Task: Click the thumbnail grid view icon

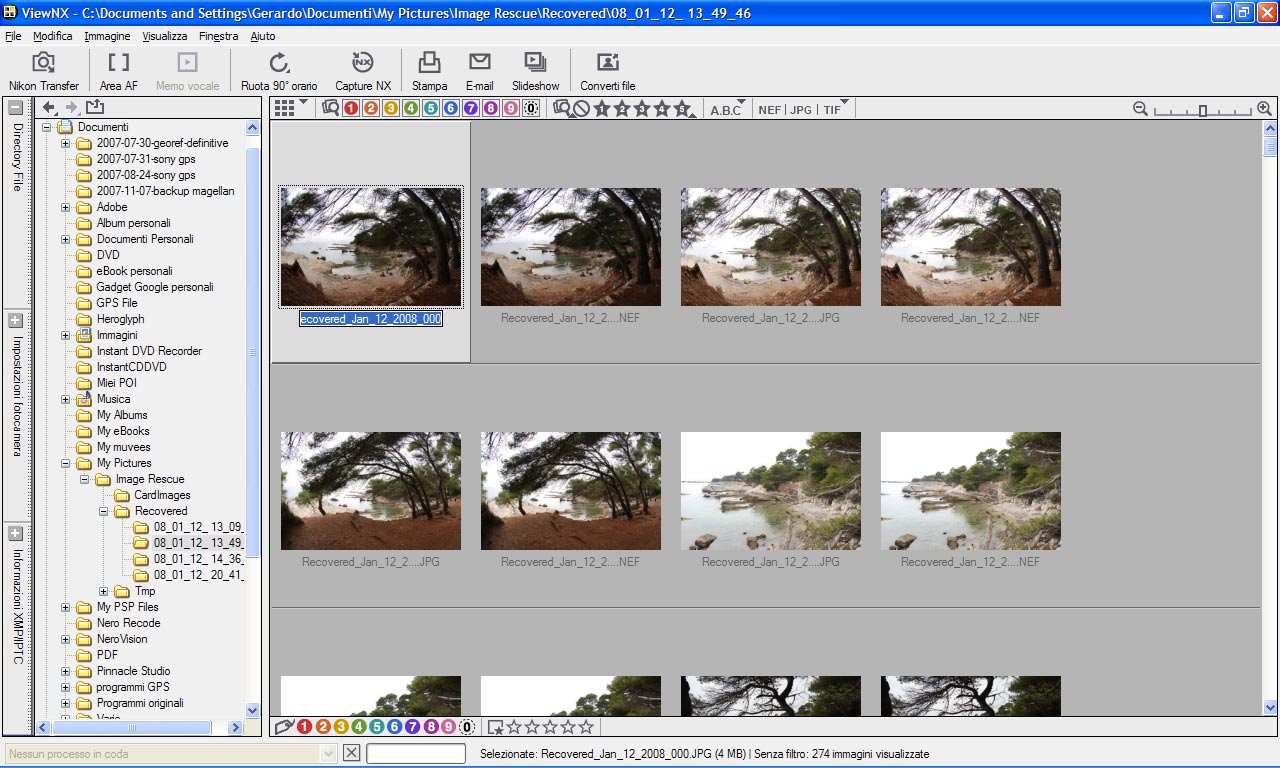Action: 284,108
